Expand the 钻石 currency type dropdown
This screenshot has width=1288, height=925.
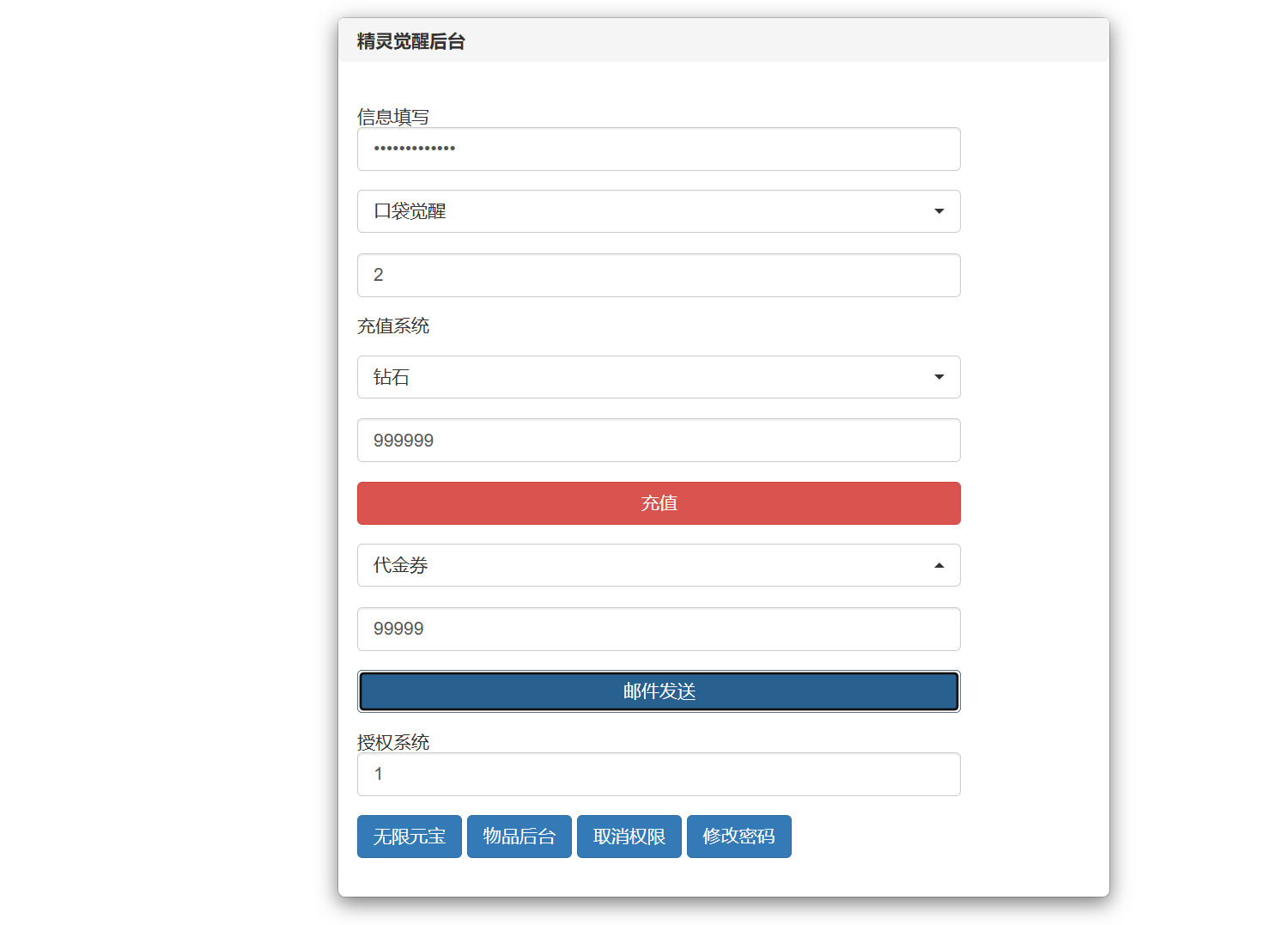point(659,377)
